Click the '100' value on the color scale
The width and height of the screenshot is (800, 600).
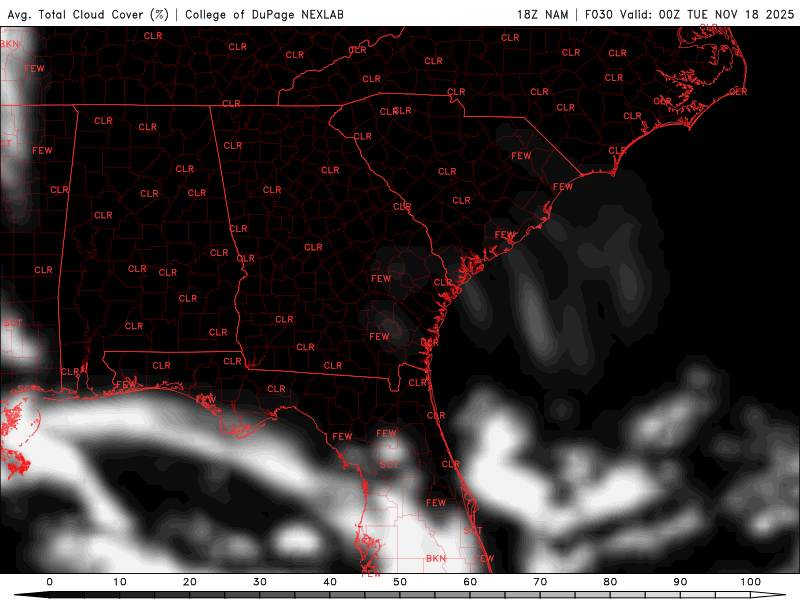(x=751, y=582)
